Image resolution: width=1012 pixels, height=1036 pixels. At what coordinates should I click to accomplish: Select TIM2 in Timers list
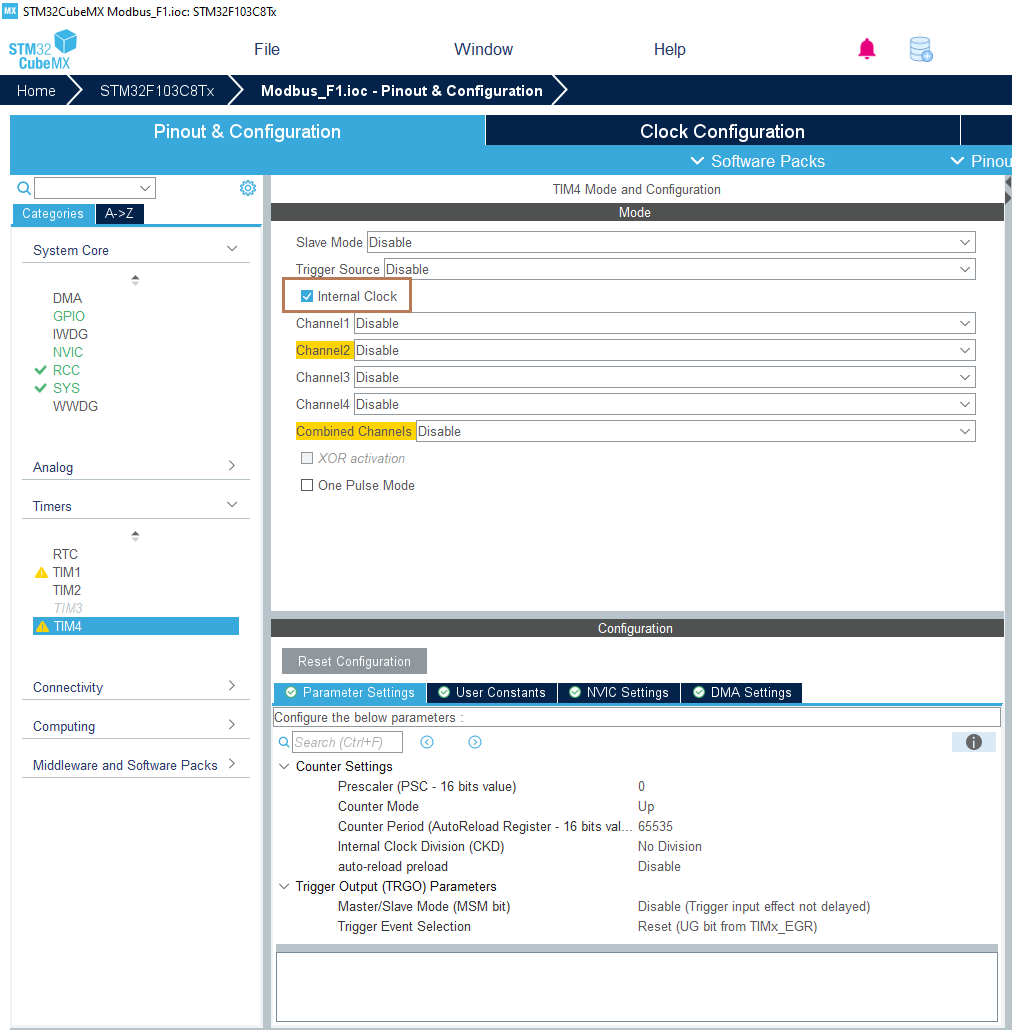[67, 590]
